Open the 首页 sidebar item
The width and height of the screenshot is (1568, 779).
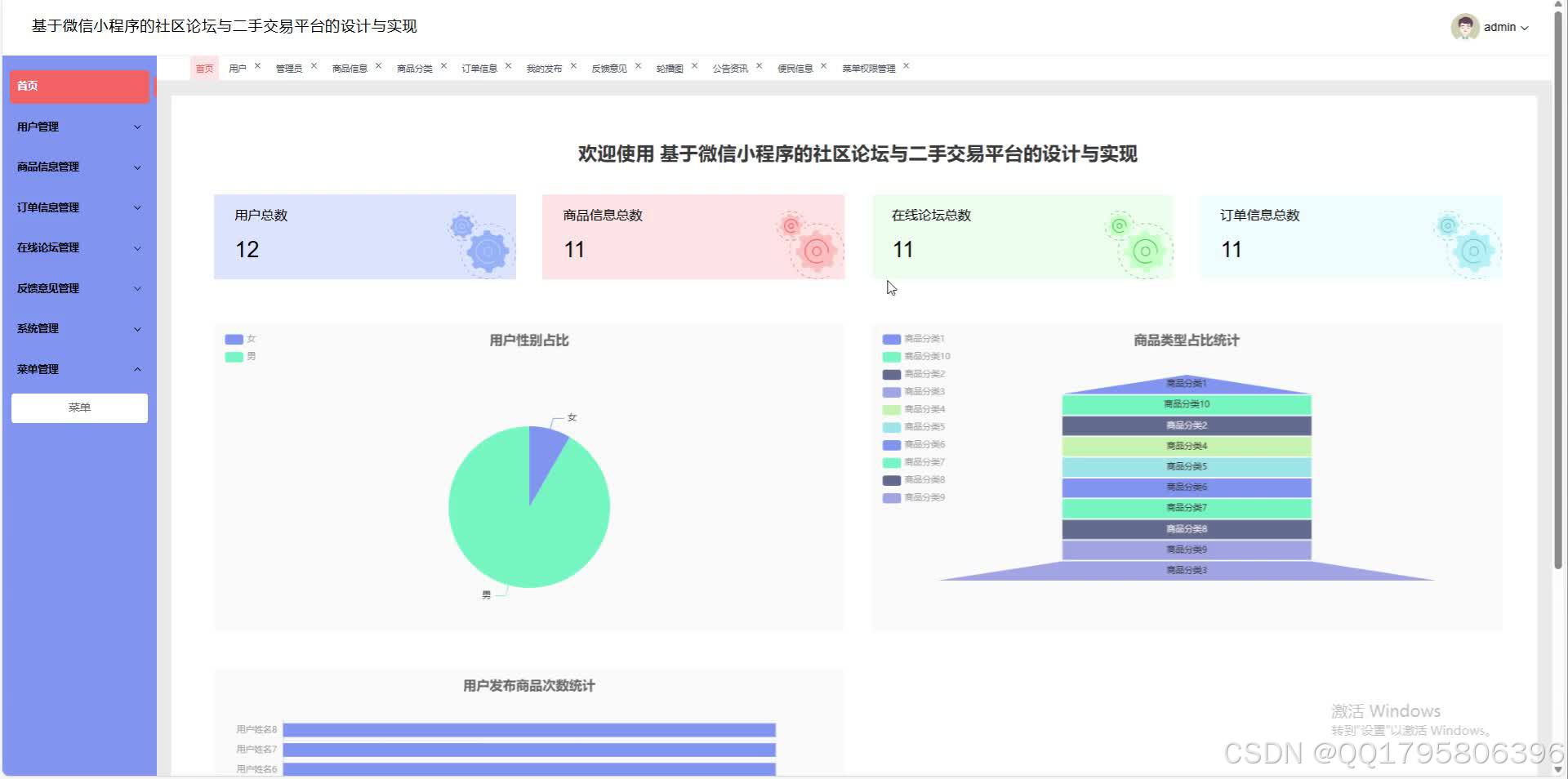(79, 86)
